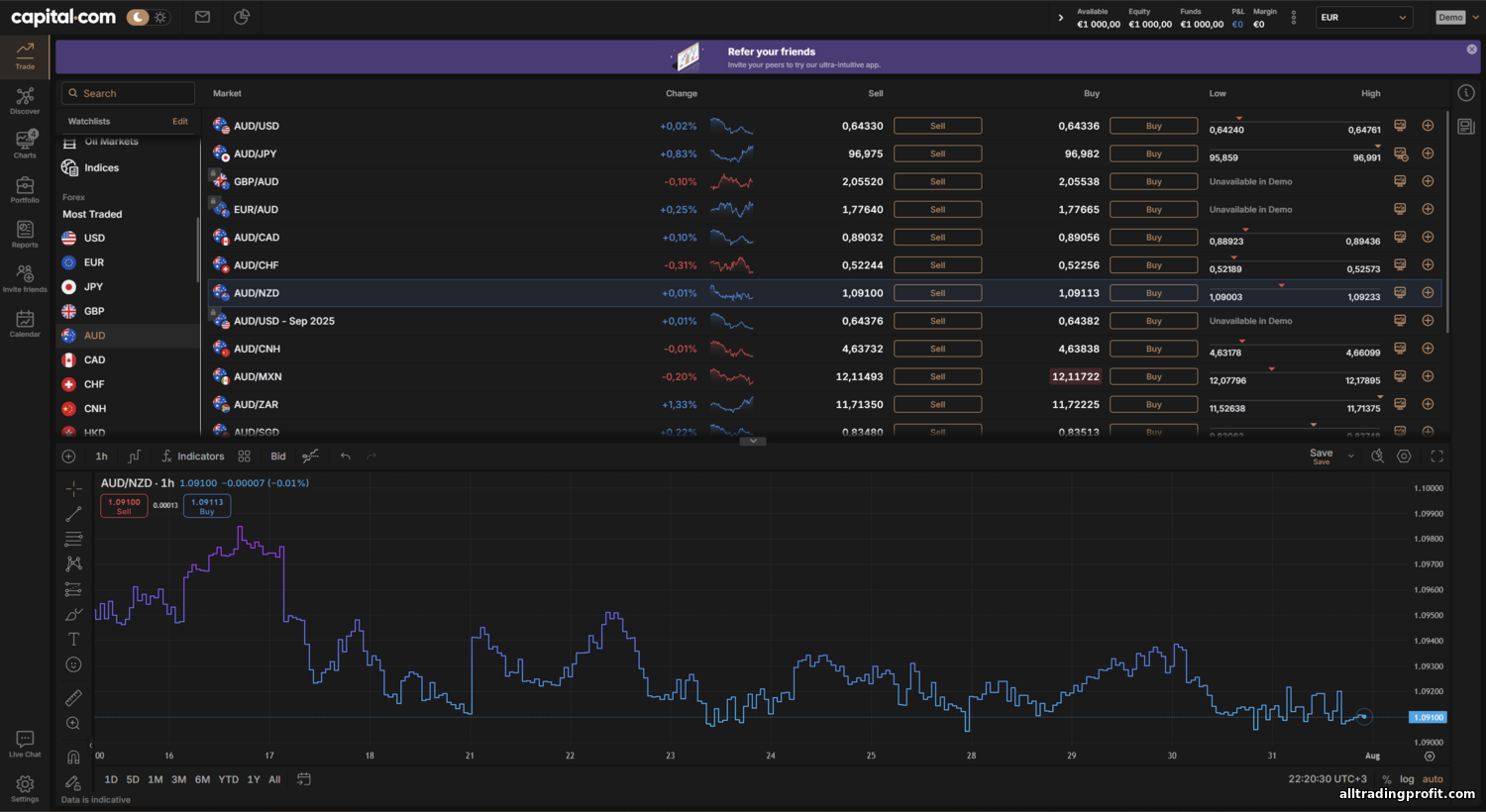Open Live Chat icon
This screenshot has width=1486, height=812.
point(25,743)
